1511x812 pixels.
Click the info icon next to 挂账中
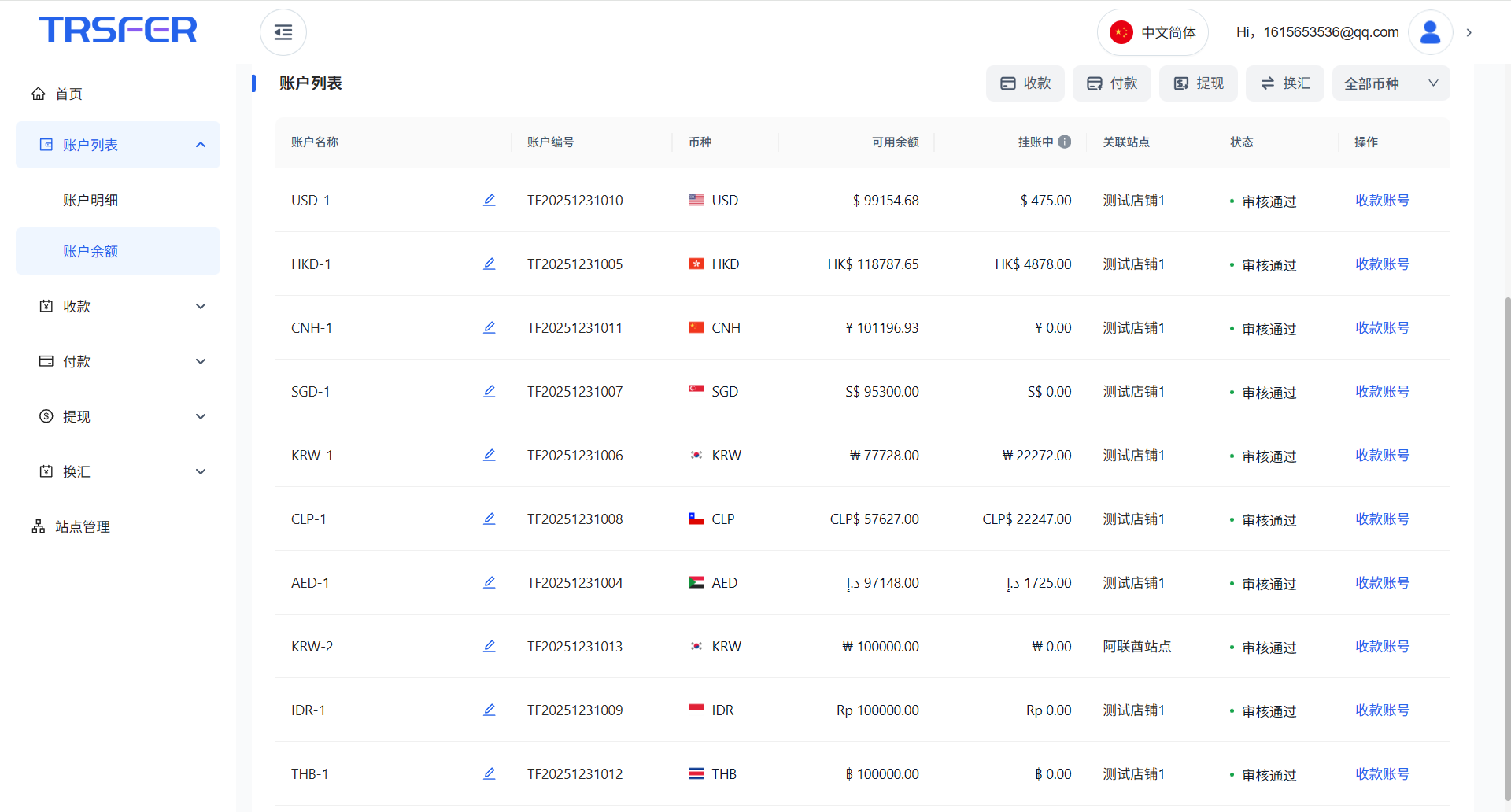1064,142
